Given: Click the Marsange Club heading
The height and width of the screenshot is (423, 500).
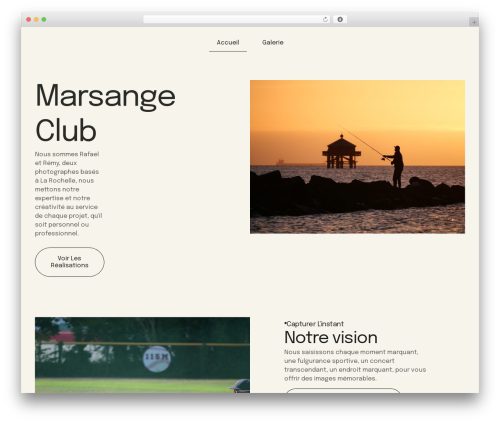Looking at the screenshot, I should click(105, 113).
